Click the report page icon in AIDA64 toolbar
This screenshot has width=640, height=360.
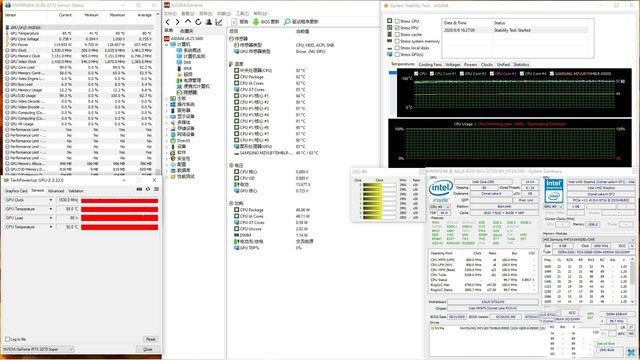(x=234, y=22)
